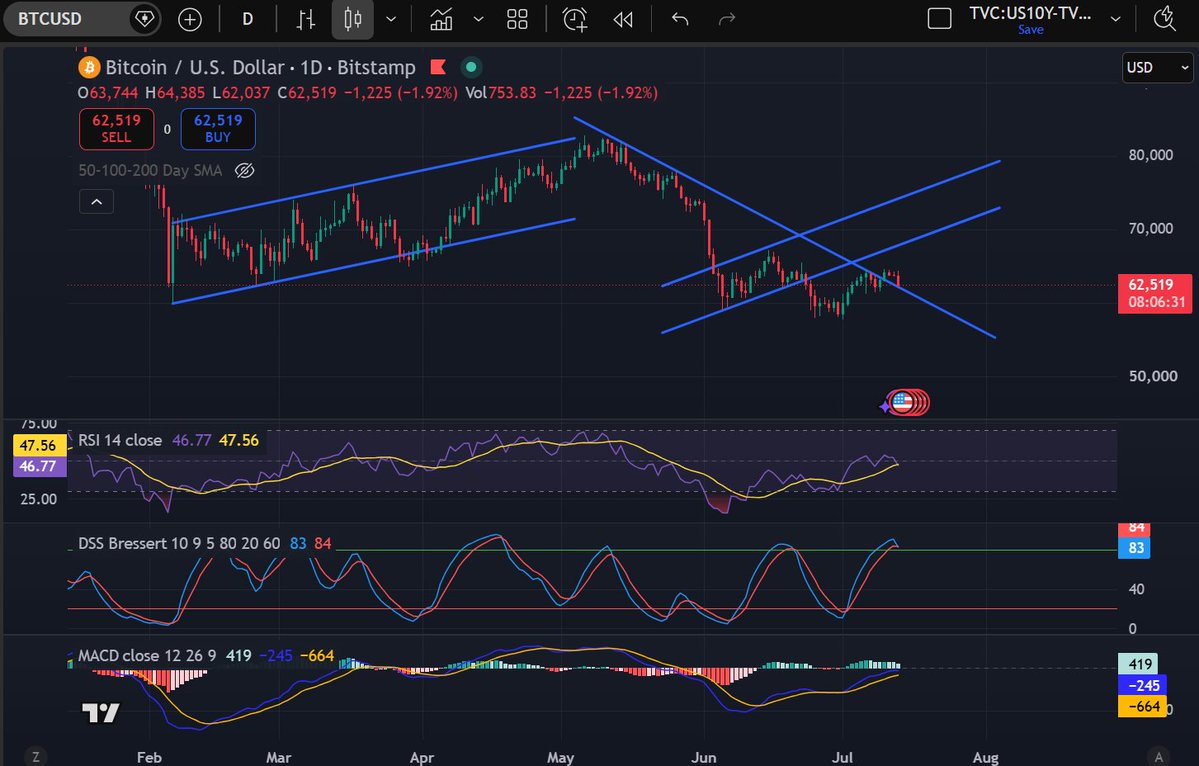The height and width of the screenshot is (766, 1199).
Task: Click the blue 83 DSS value tag
Action: [x=1135, y=548]
